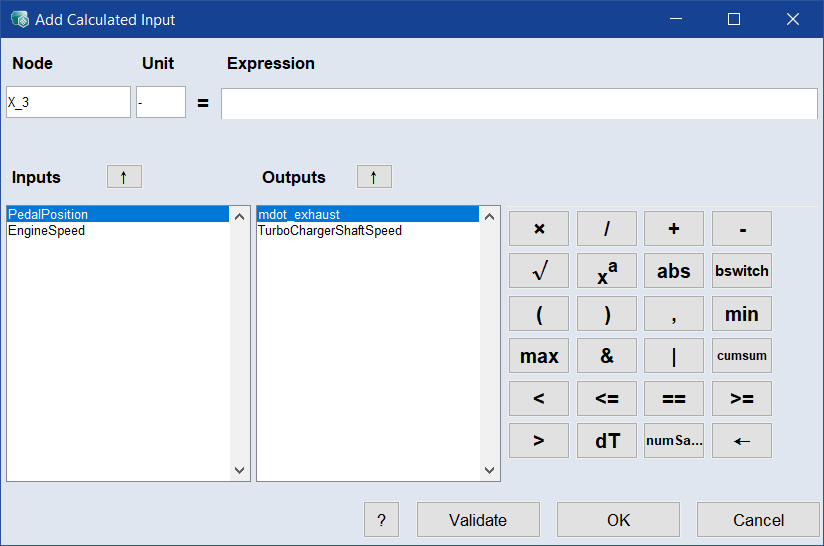This screenshot has height=546, width=824.
Task: Click the power x^a button
Action: [607, 271]
